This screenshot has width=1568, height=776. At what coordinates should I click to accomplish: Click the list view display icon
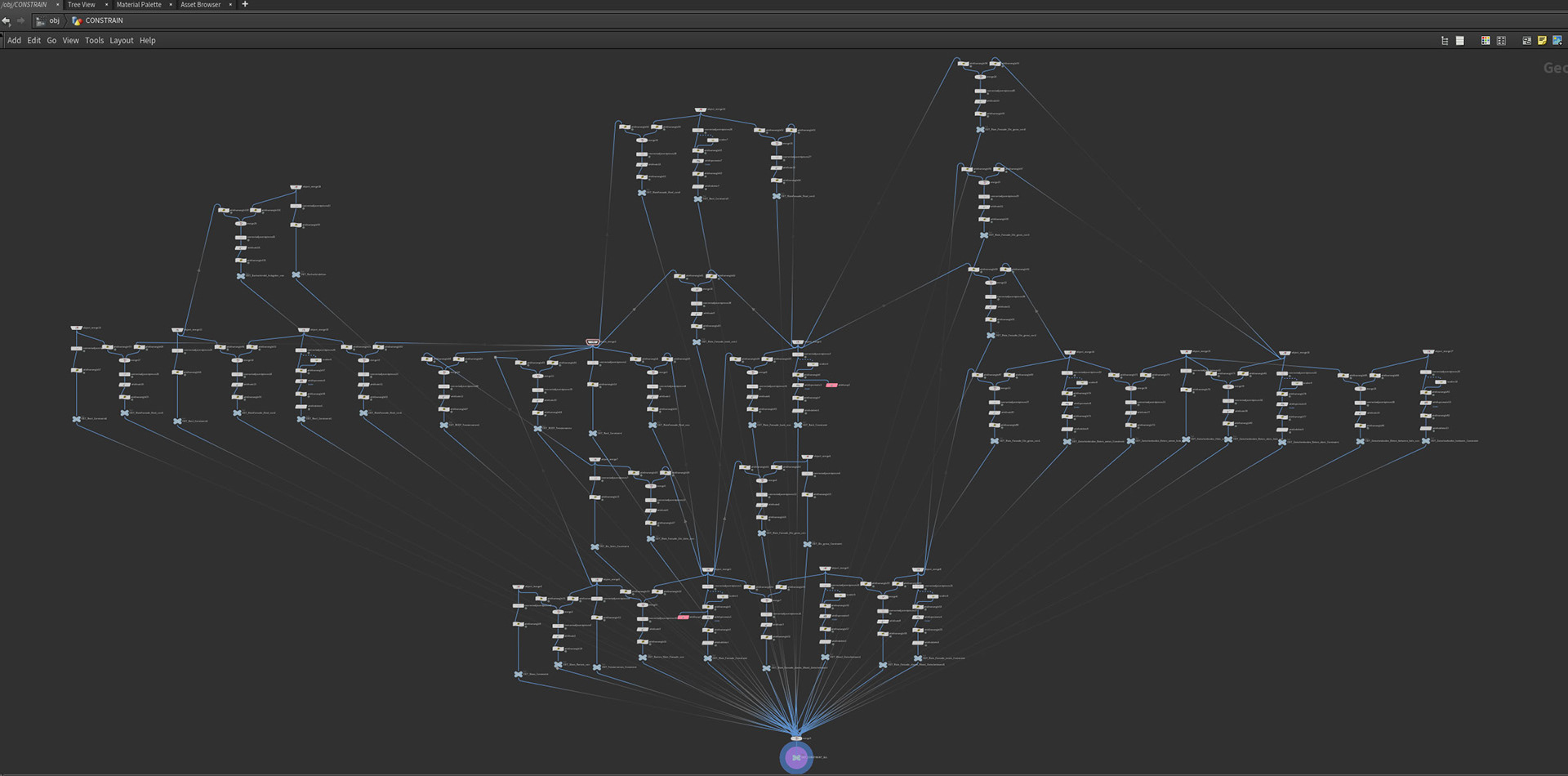click(1460, 40)
